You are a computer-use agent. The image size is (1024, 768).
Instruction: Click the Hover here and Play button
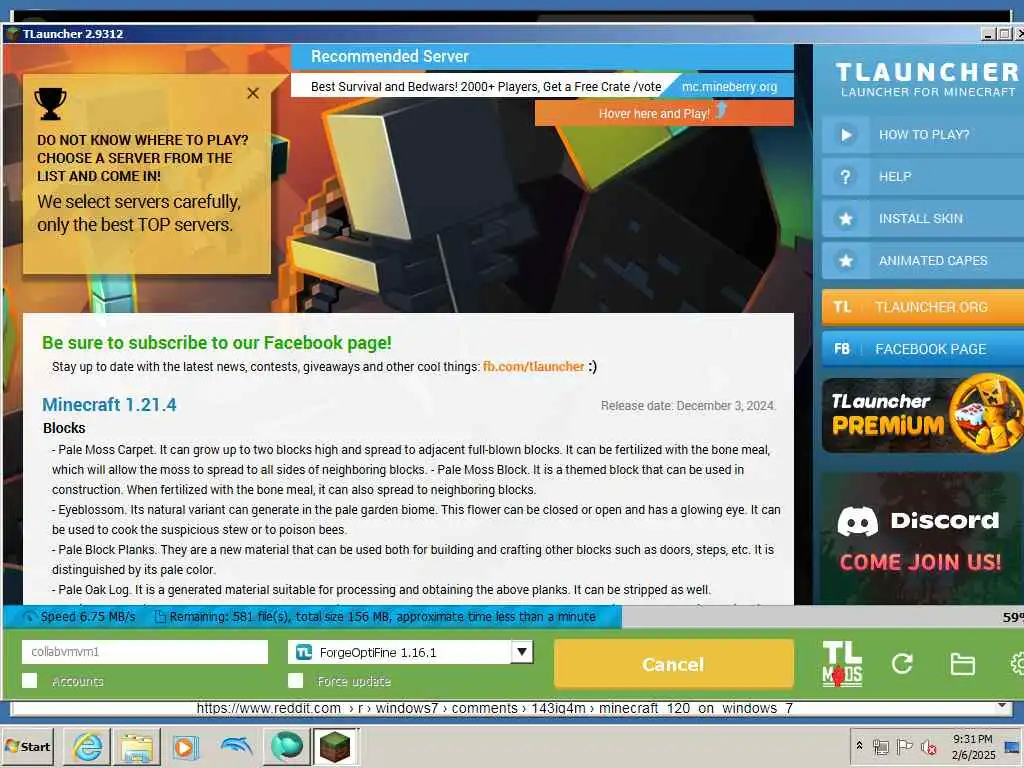click(664, 113)
